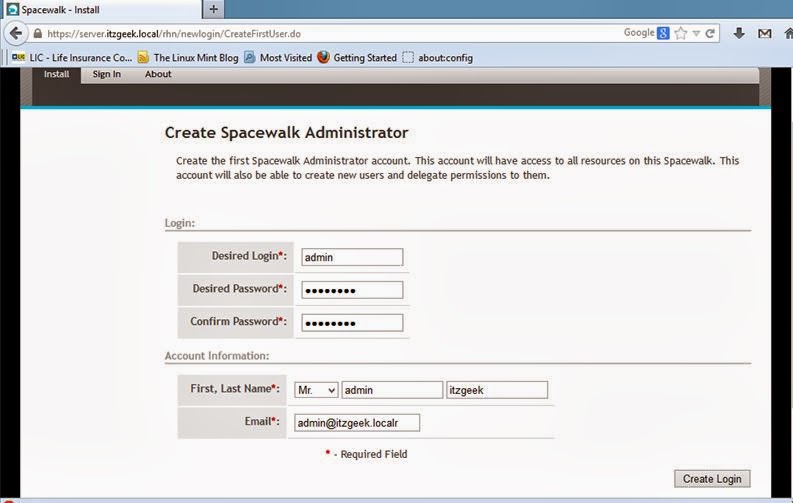Open the downloads arrow icon

[x=739, y=34]
